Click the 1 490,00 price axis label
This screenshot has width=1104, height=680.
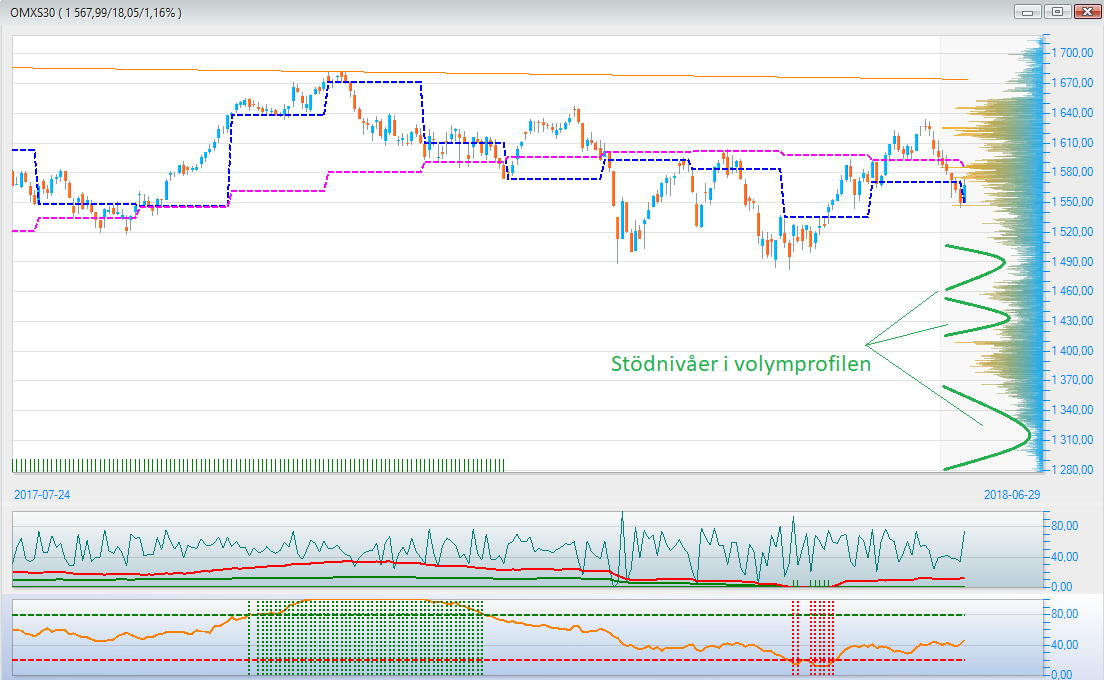click(1073, 261)
